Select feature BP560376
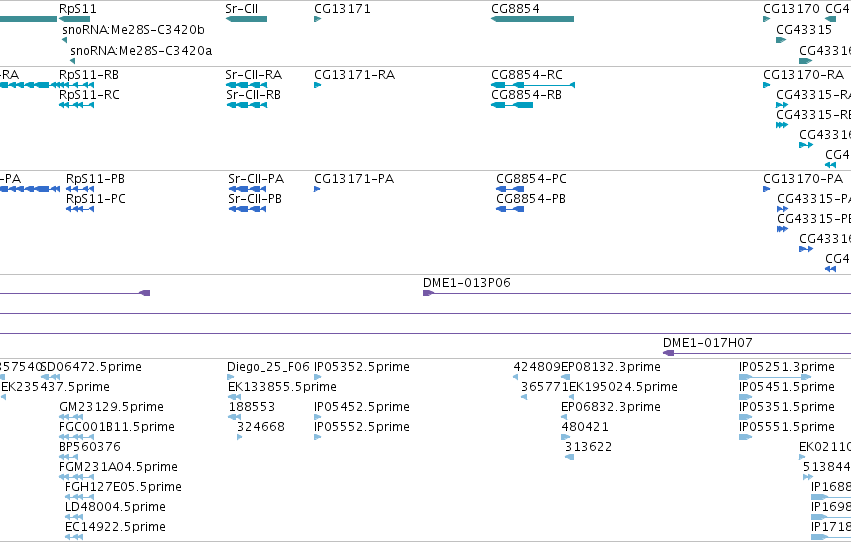 (90, 447)
